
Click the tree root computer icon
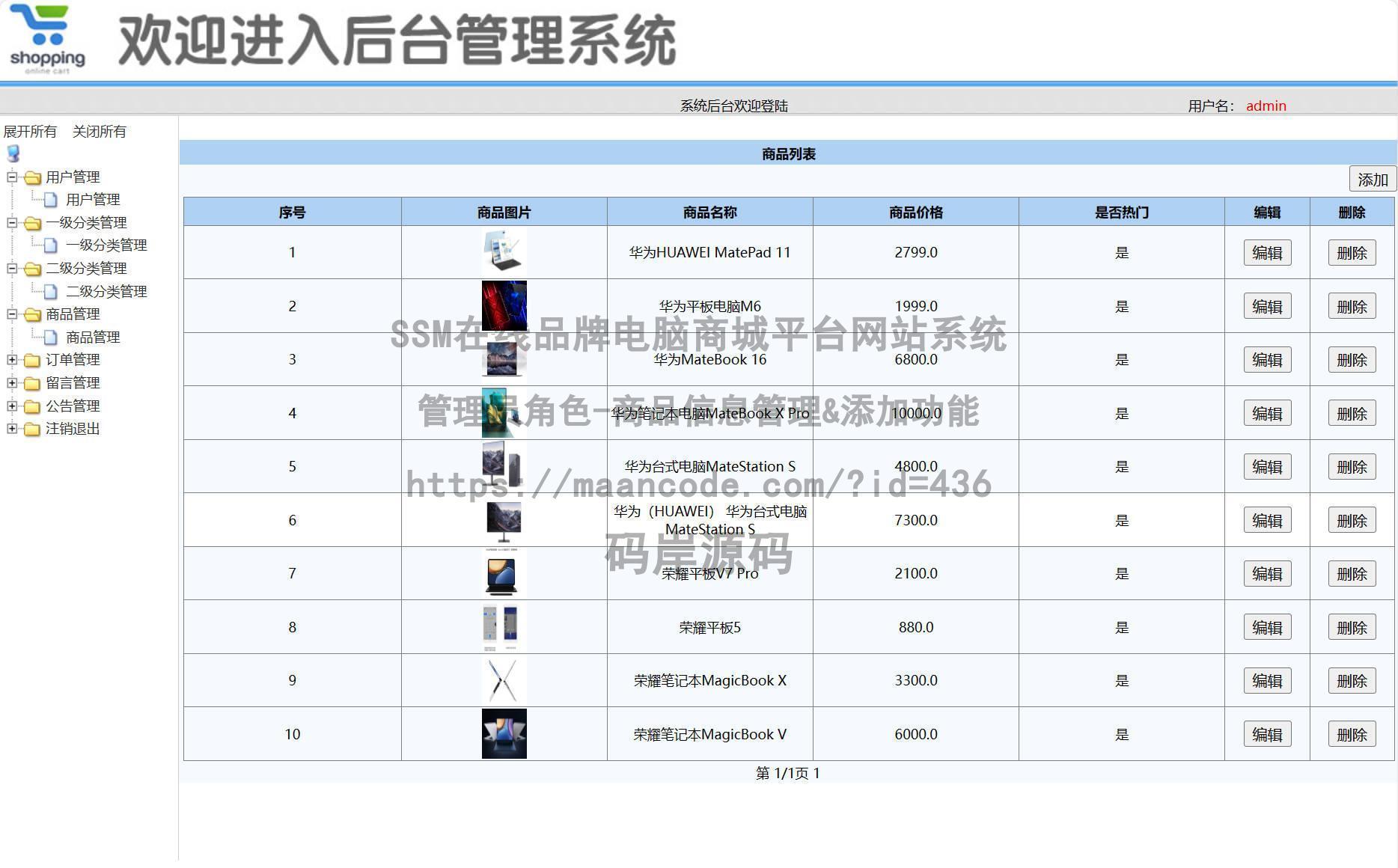pyautogui.click(x=13, y=153)
